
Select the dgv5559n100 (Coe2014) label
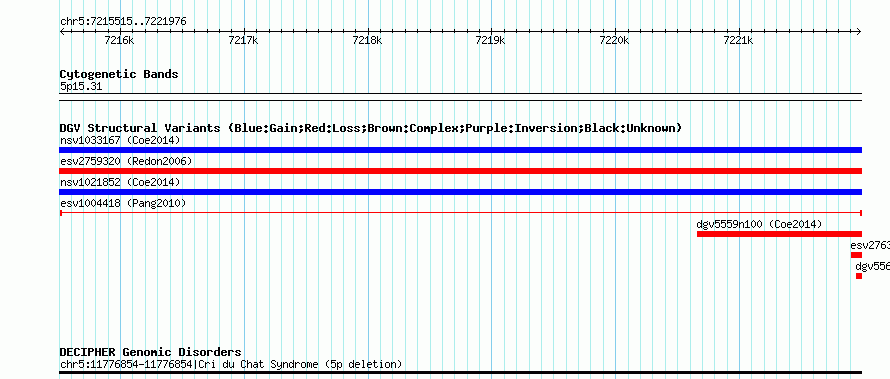coord(759,224)
